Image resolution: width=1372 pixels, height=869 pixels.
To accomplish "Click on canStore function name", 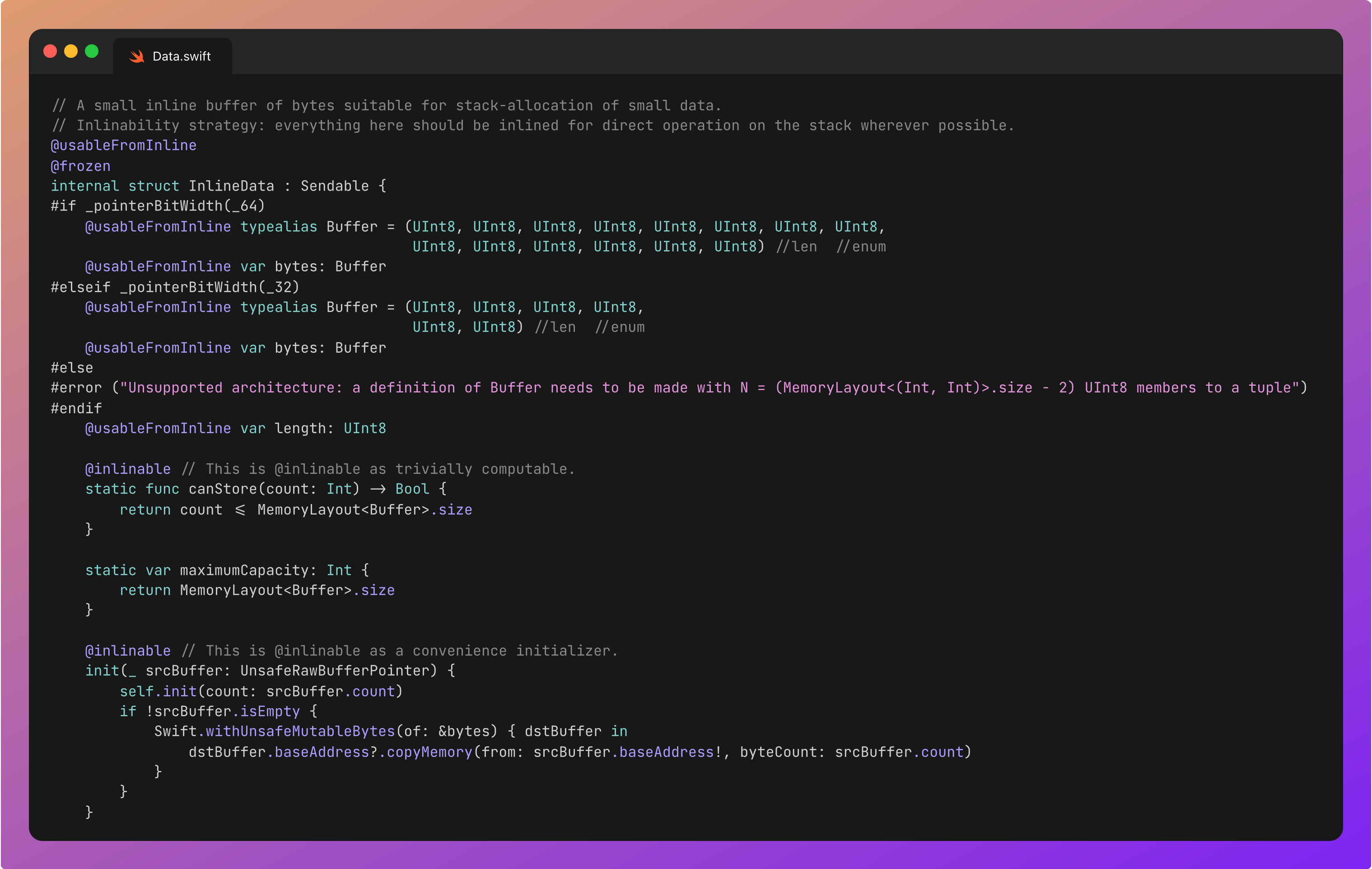I will coord(223,489).
